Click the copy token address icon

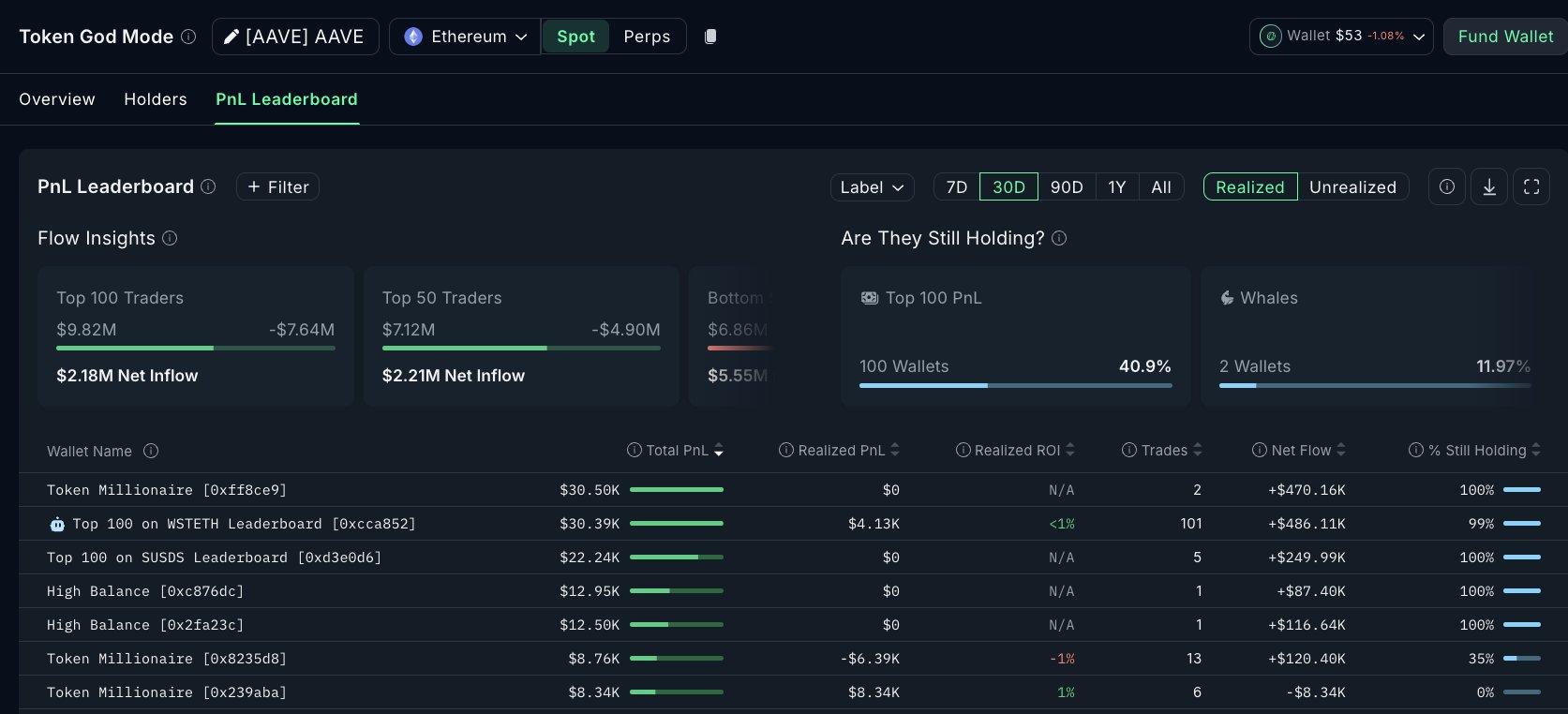pyautogui.click(x=710, y=37)
